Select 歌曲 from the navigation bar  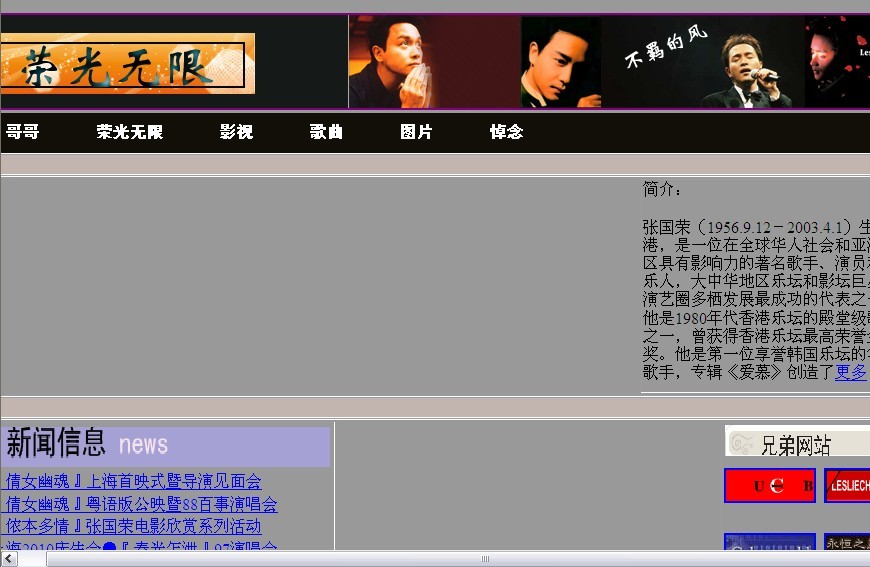[x=326, y=132]
